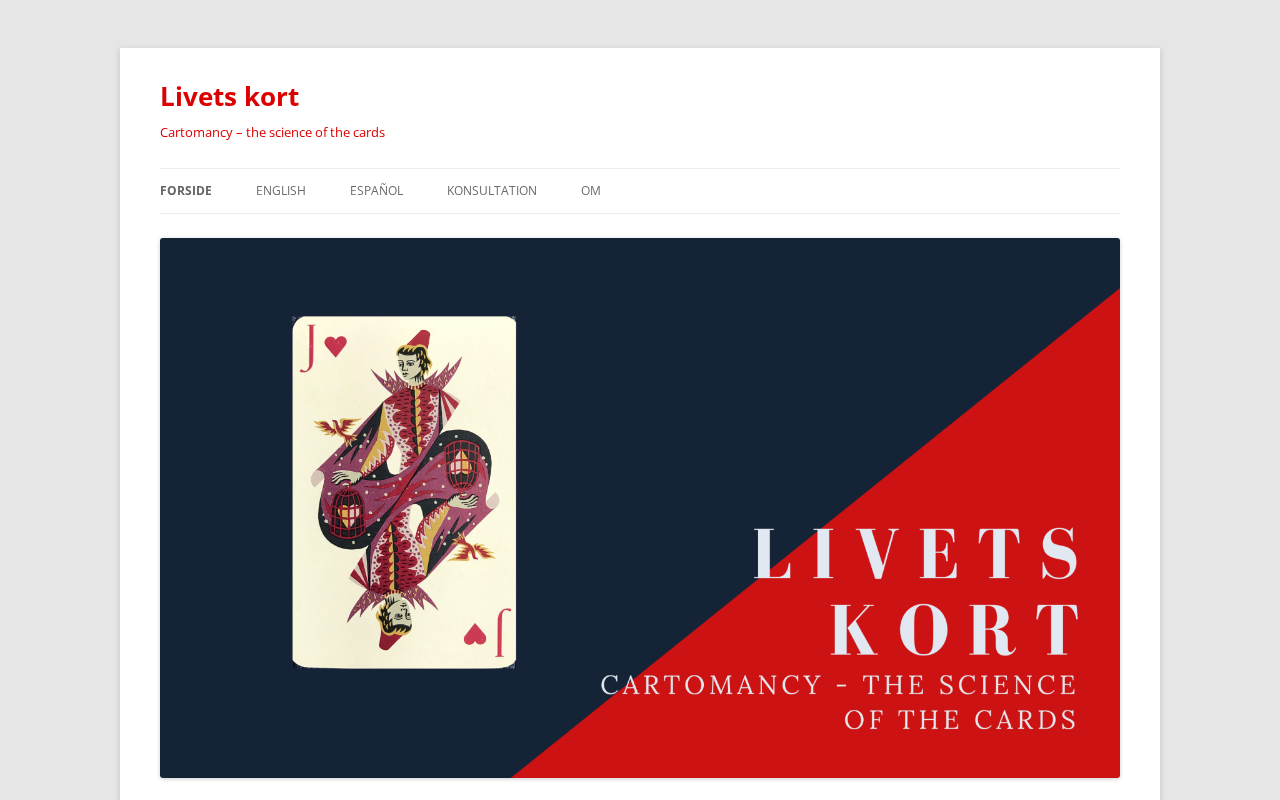Click the upright Jack's face on the card

[x=410, y=367]
